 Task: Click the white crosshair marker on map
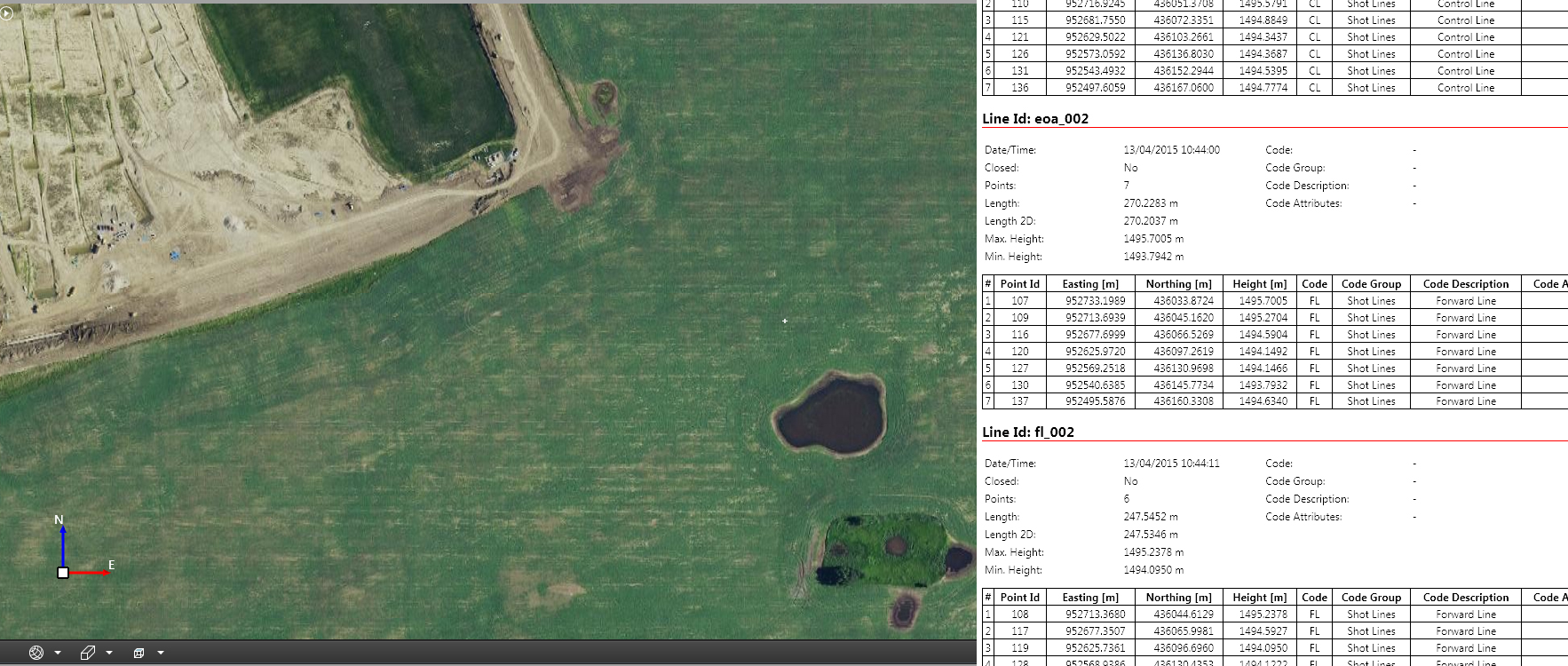tap(785, 321)
